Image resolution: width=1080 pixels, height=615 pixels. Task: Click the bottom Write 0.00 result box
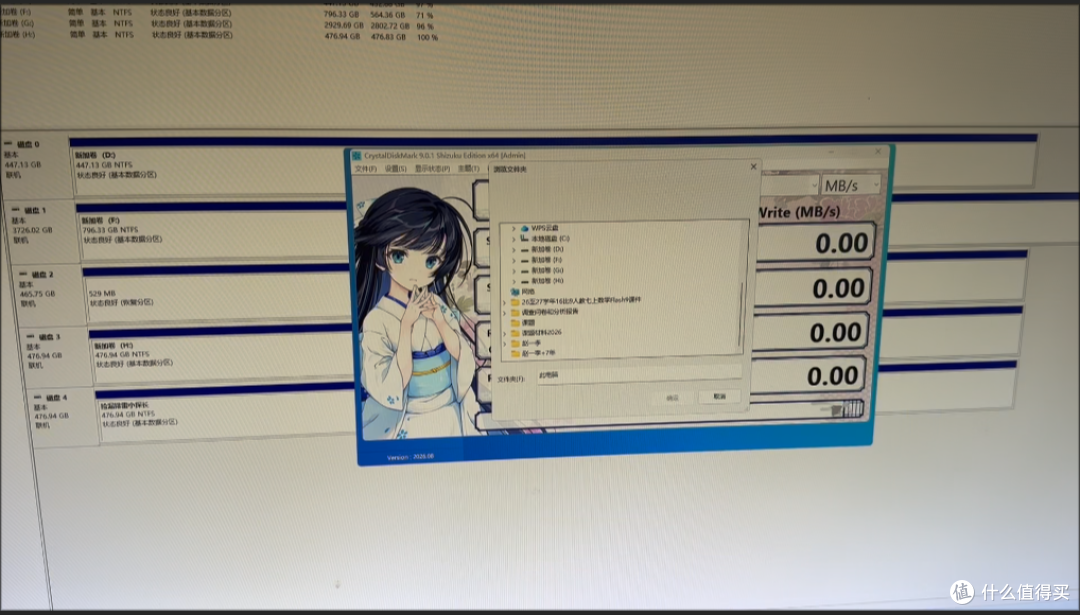(807, 375)
